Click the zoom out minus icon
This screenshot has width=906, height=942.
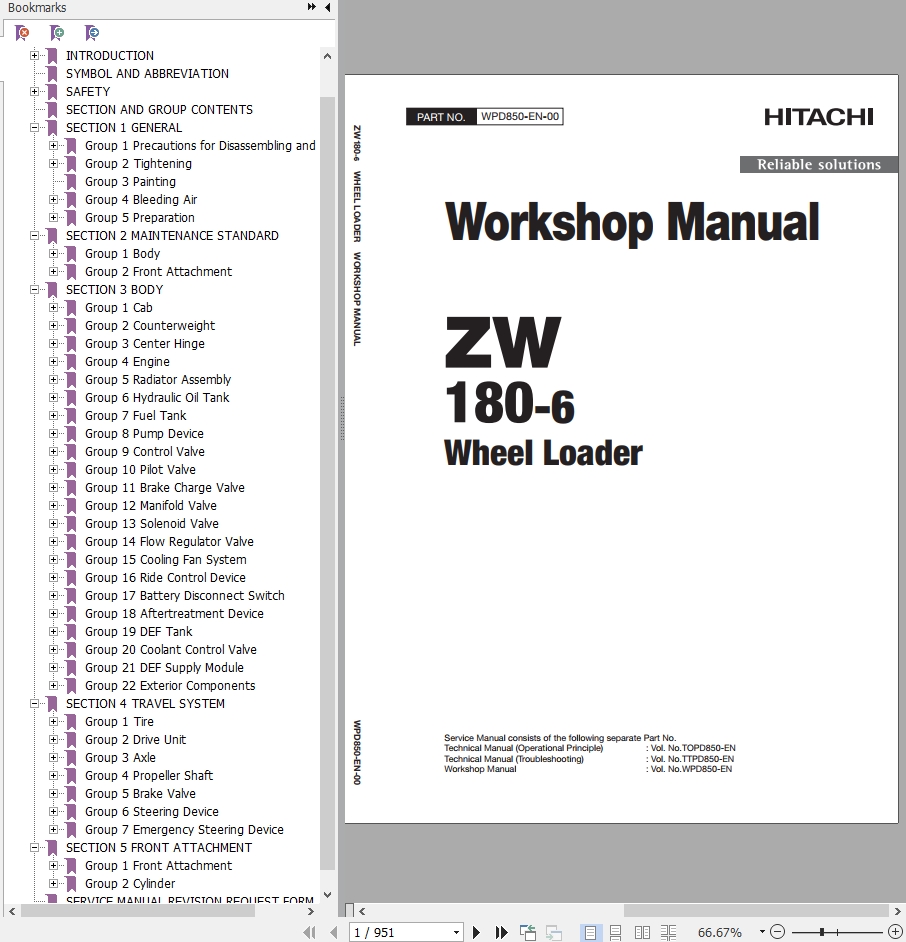[777, 932]
